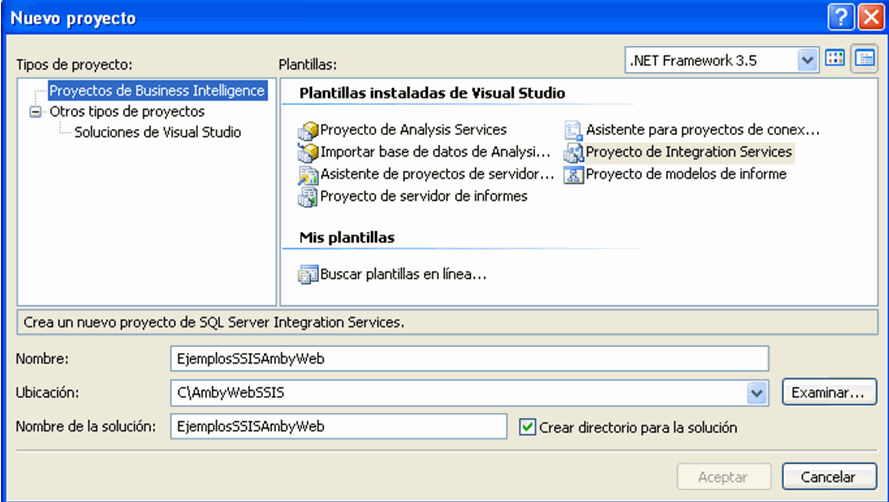The width and height of the screenshot is (889, 502).
Task: Click the Examinar... button
Action: [829, 393]
